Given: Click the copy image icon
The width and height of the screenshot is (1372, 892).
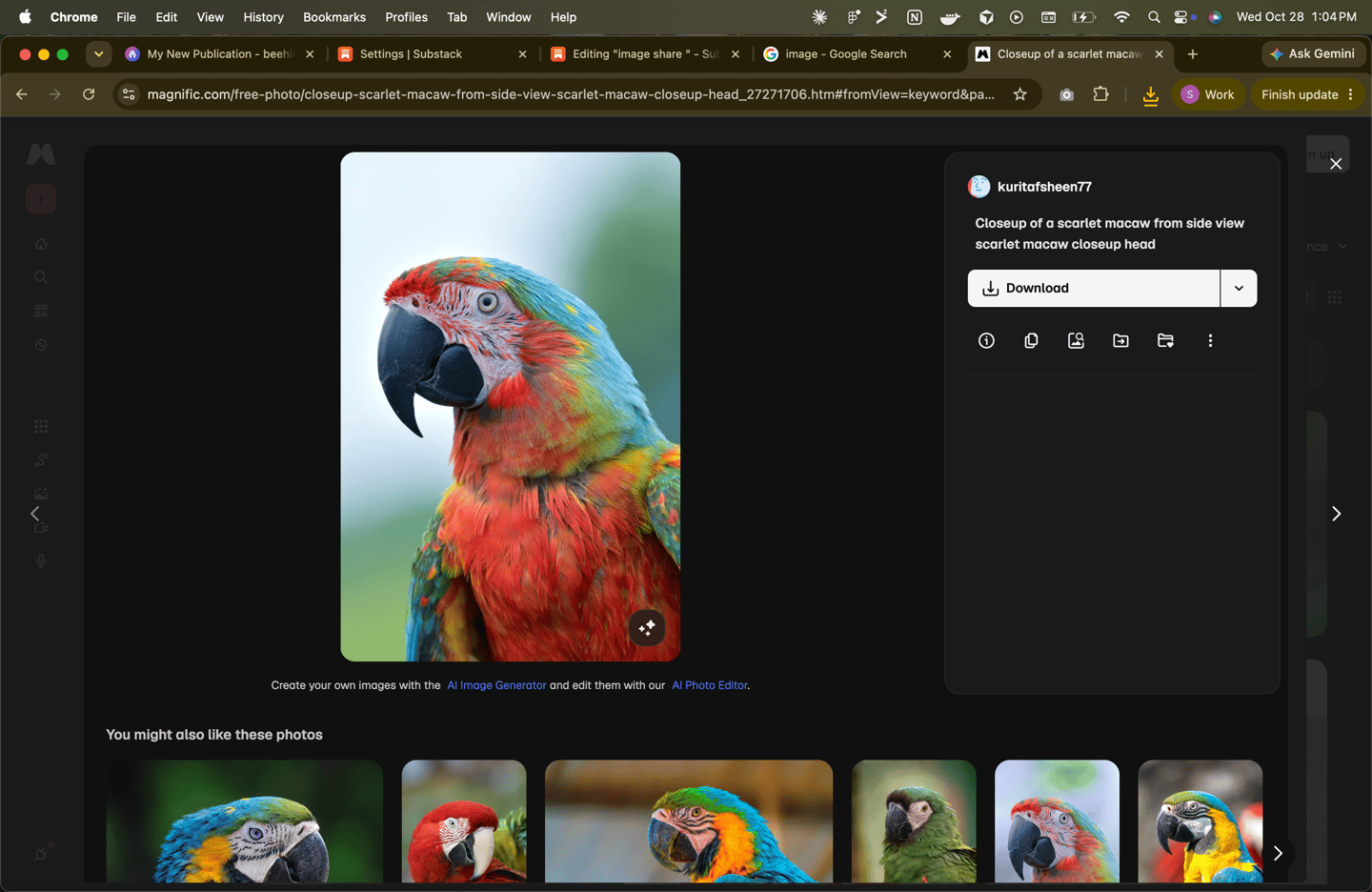Looking at the screenshot, I should coord(1031,340).
